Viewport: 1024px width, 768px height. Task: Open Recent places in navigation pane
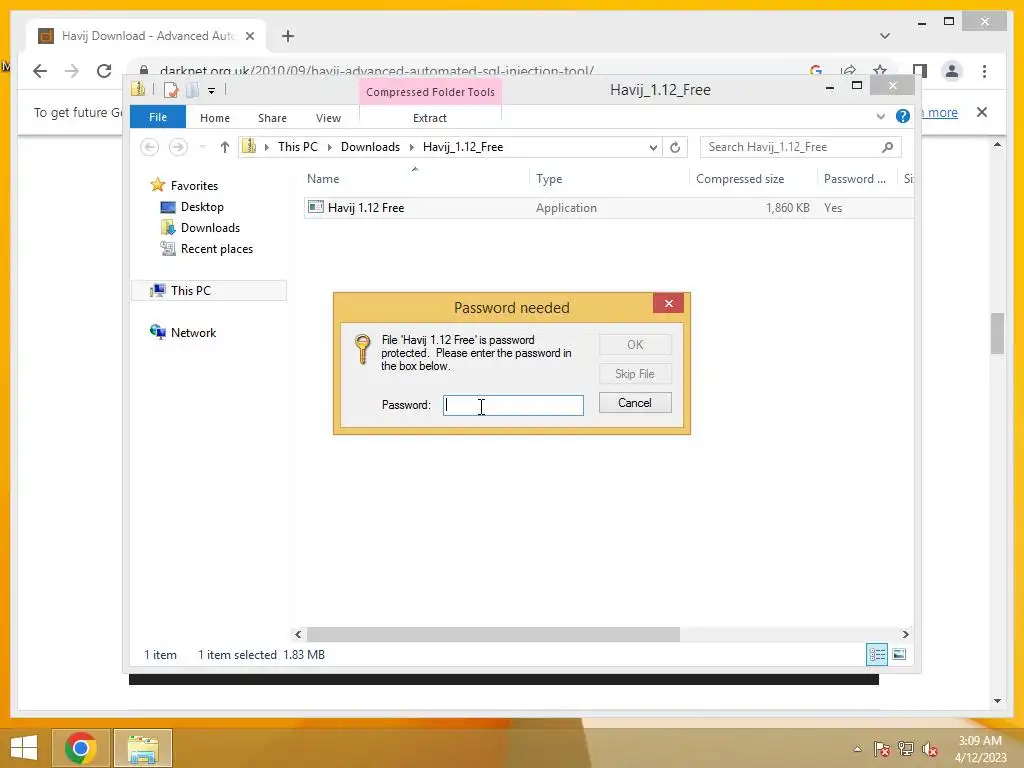217,249
